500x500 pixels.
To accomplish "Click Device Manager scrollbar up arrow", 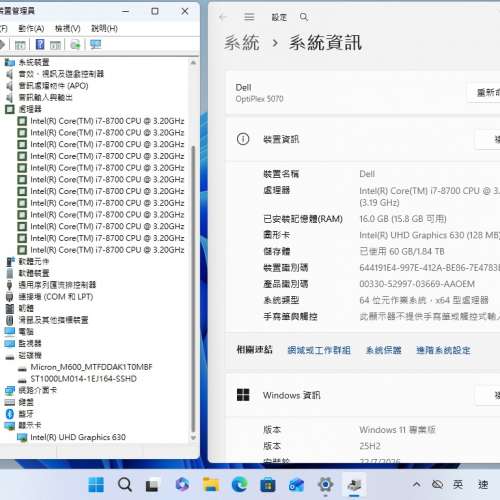I will [x=193, y=62].
